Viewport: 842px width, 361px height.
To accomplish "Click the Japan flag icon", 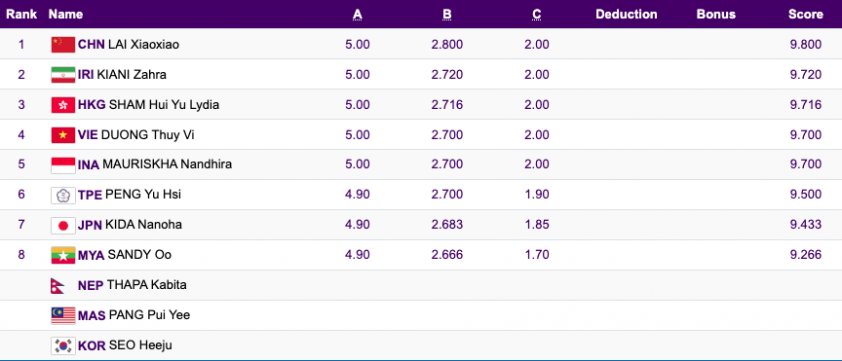I will 63,225.
